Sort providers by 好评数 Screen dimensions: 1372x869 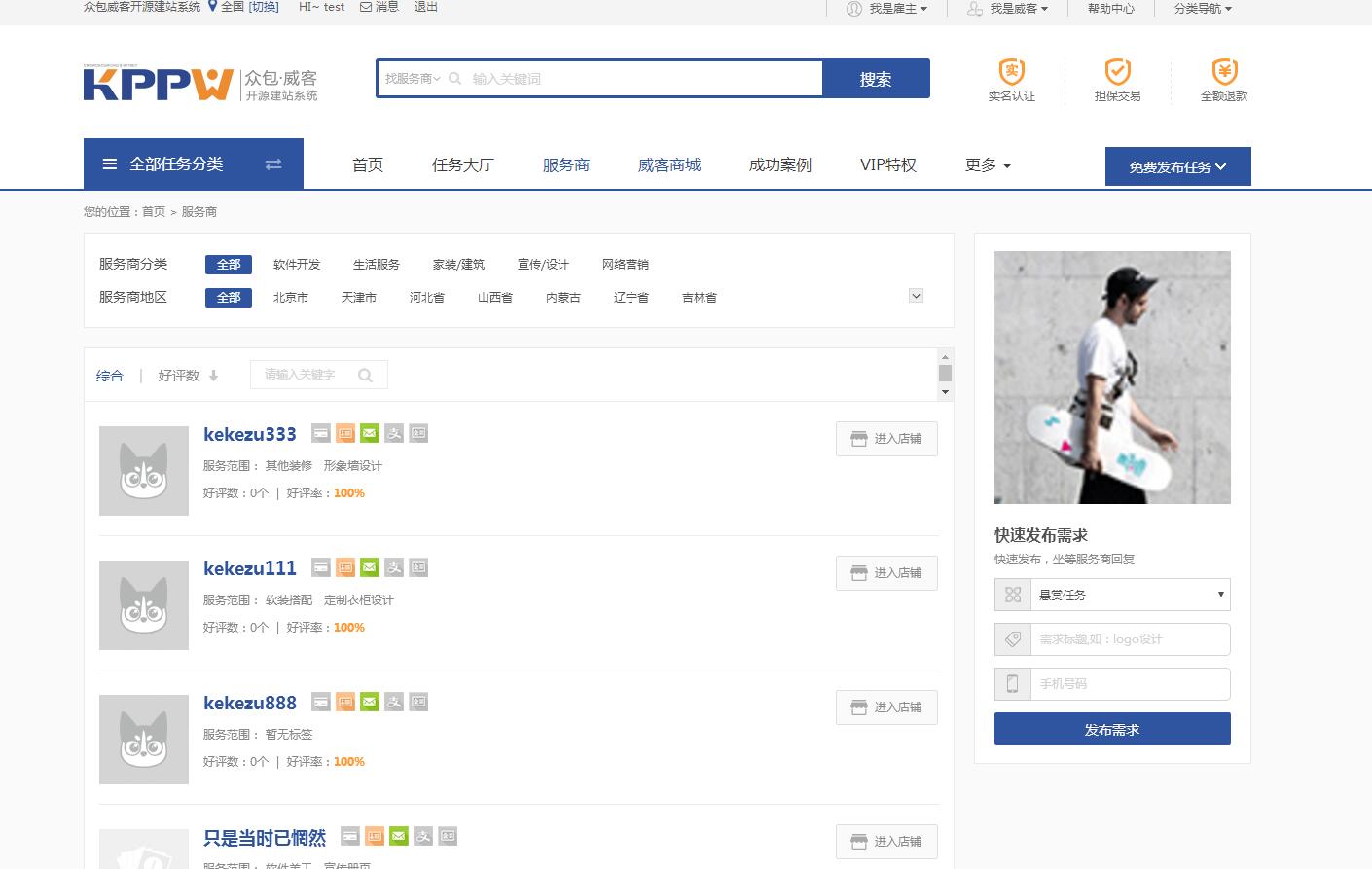188,376
